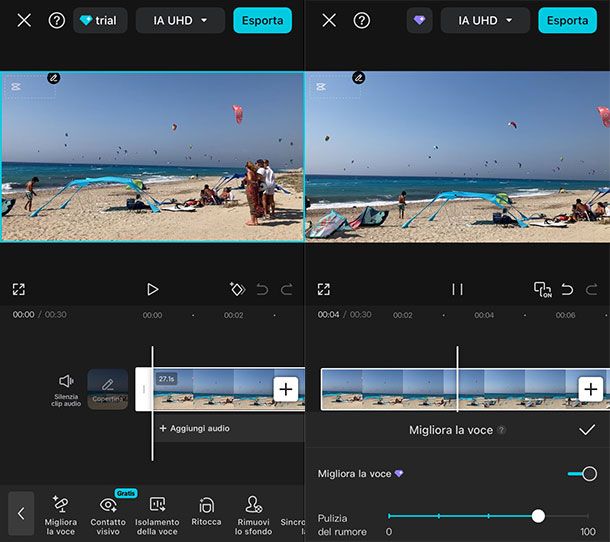Select the Ritocca tool
This screenshot has height=542, width=610.
tap(206, 513)
